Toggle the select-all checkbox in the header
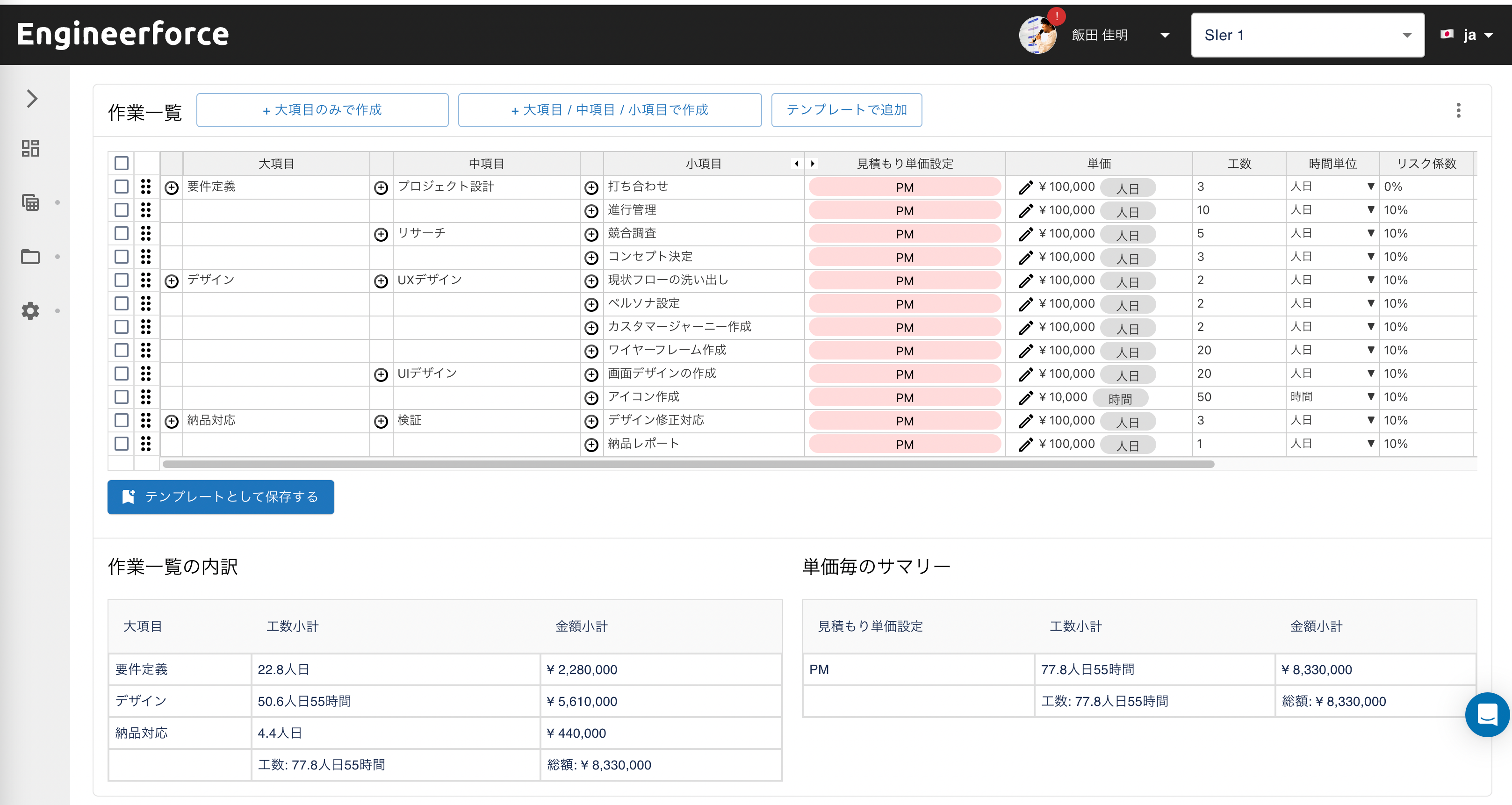1512x805 pixels. click(121, 163)
